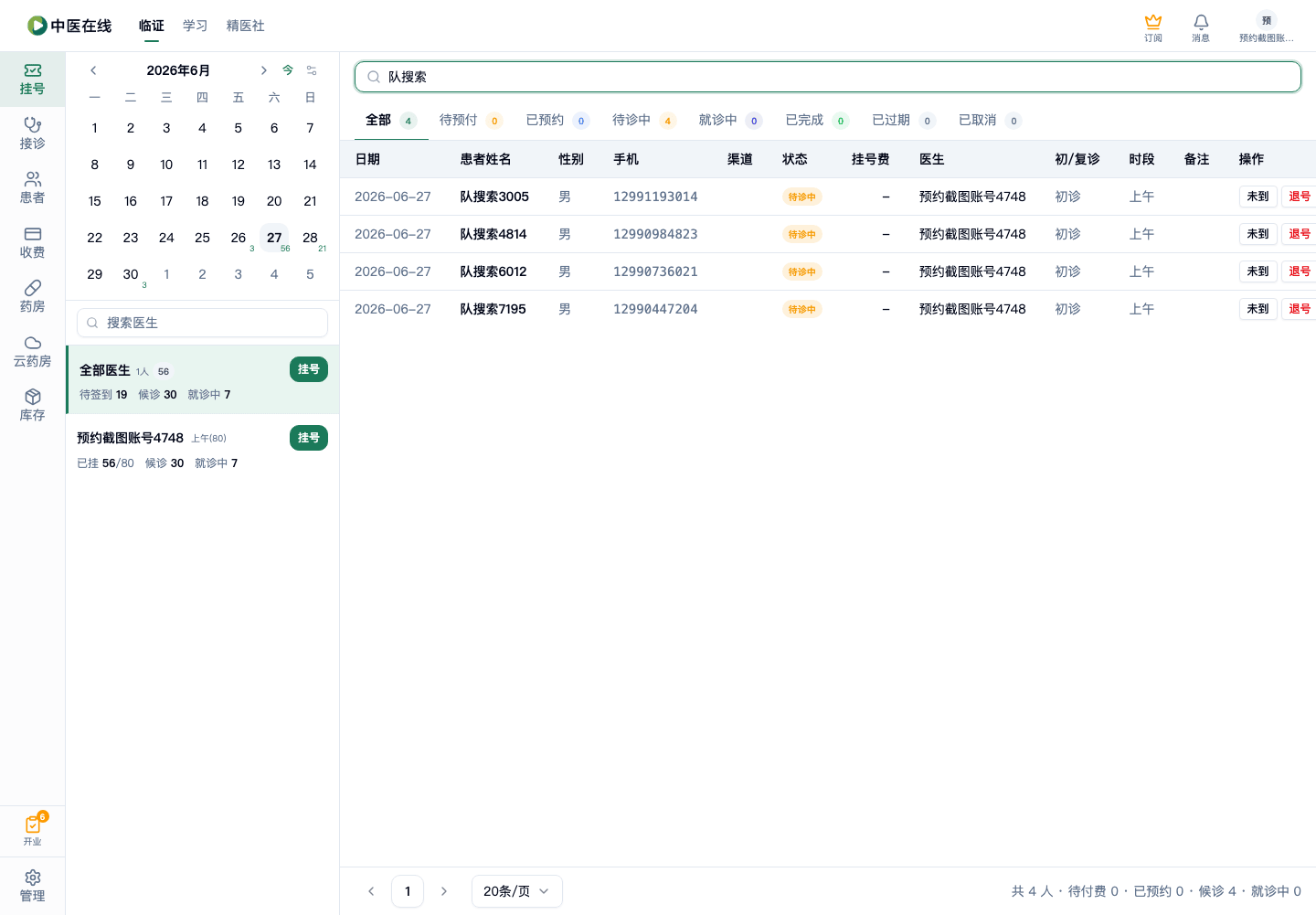
Task: Open the 开业 checklist icon with badge
Action: click(33, 829)
